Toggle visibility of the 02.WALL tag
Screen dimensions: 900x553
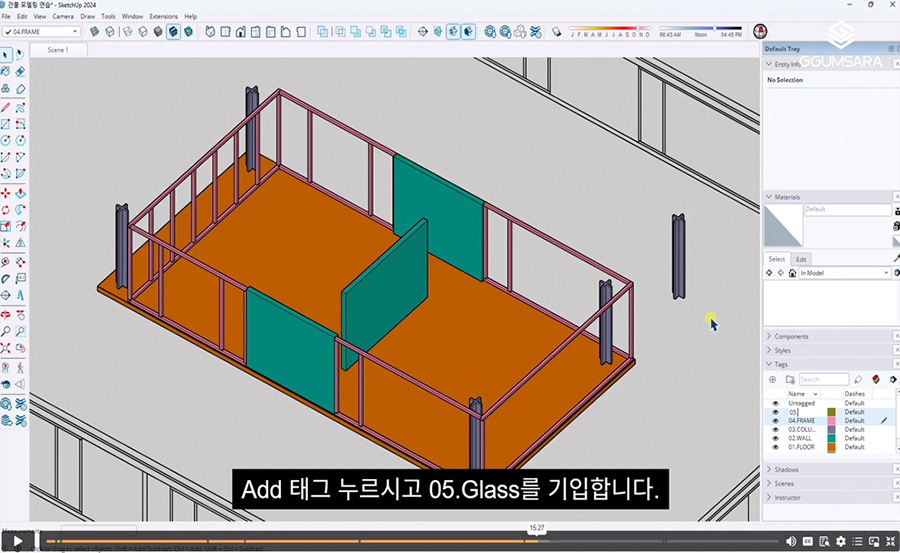tap(775, 438)
